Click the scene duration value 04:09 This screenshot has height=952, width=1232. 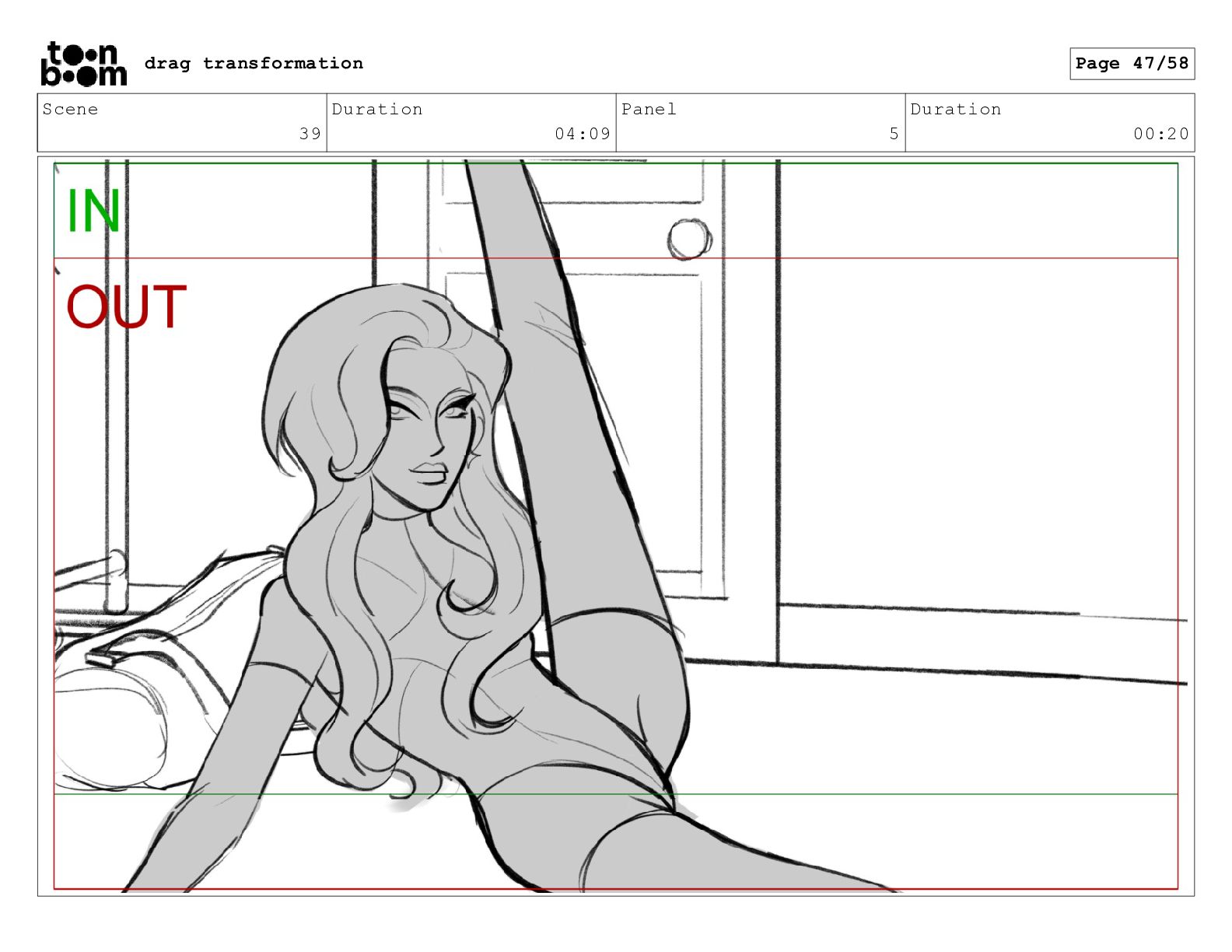pos(583,134)
